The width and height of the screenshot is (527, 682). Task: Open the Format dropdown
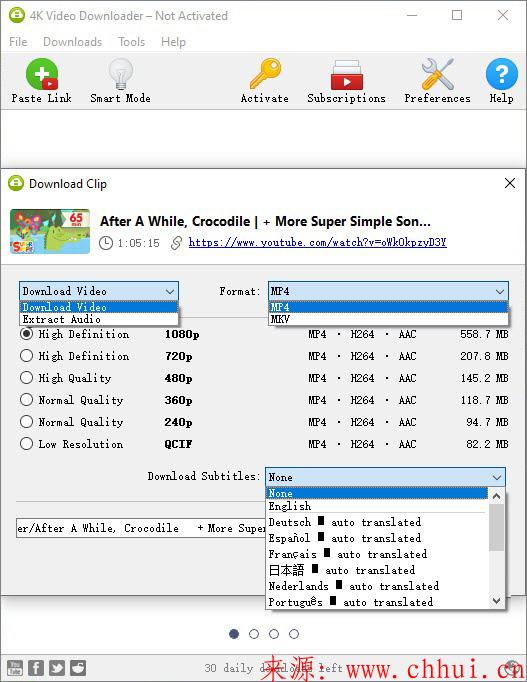coord(388,291)
